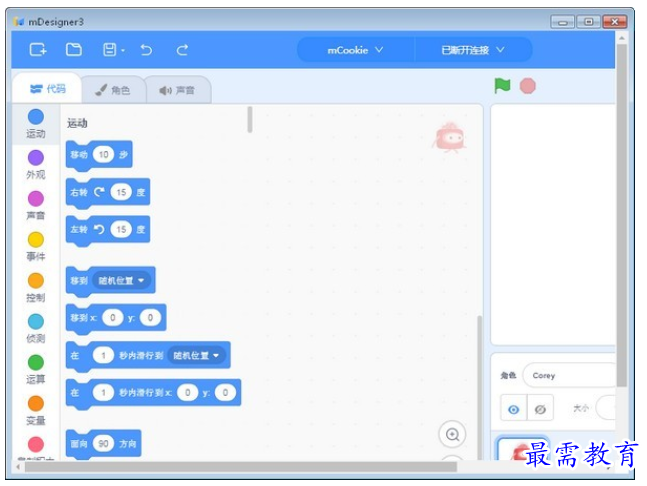Open a project with the folder icon
Viewport: 647px width, 486px height.
(x=73, y=50)
